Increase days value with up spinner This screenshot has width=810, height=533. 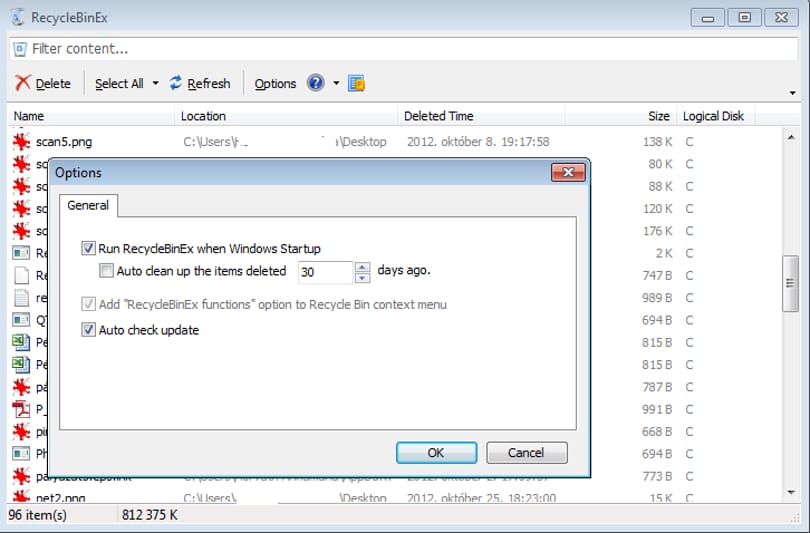pos(363,267)
